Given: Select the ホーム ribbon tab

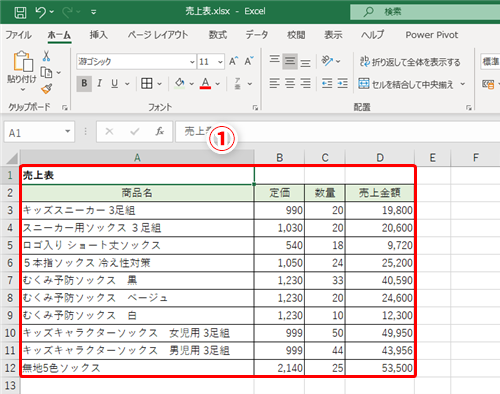Looking at the screenshot, I should [x=59, y=35].
